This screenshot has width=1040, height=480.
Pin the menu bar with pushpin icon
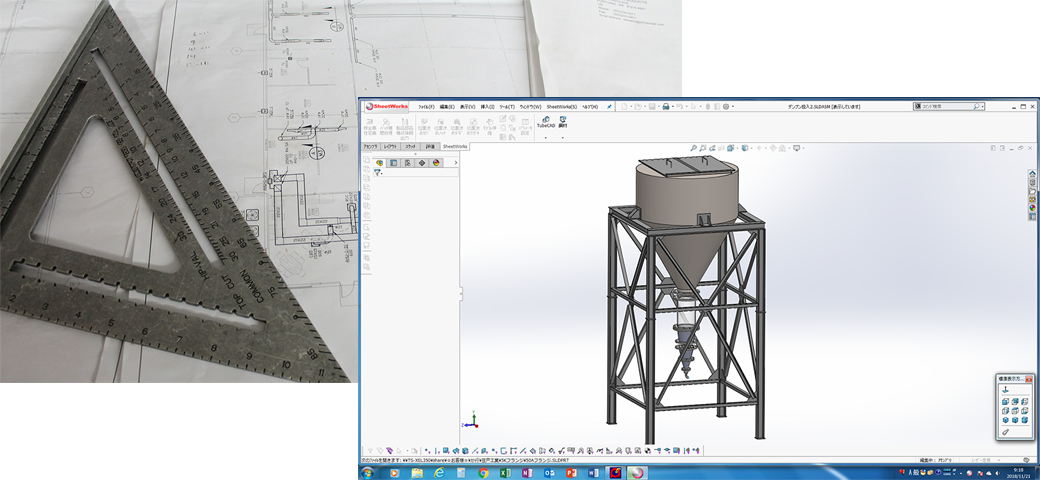[x=609, y=106]
